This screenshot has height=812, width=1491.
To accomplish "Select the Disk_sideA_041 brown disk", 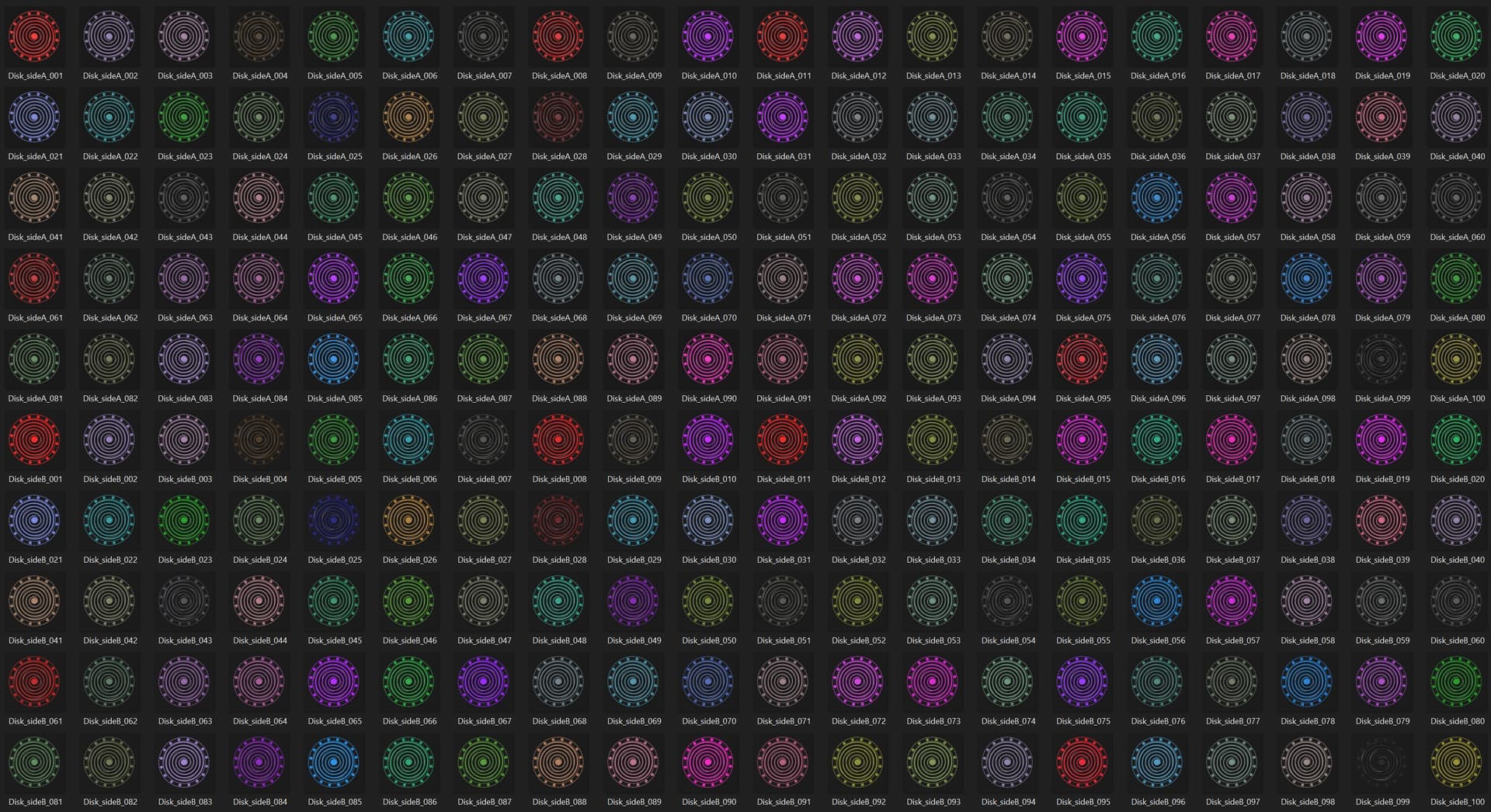I will (34, 198).
